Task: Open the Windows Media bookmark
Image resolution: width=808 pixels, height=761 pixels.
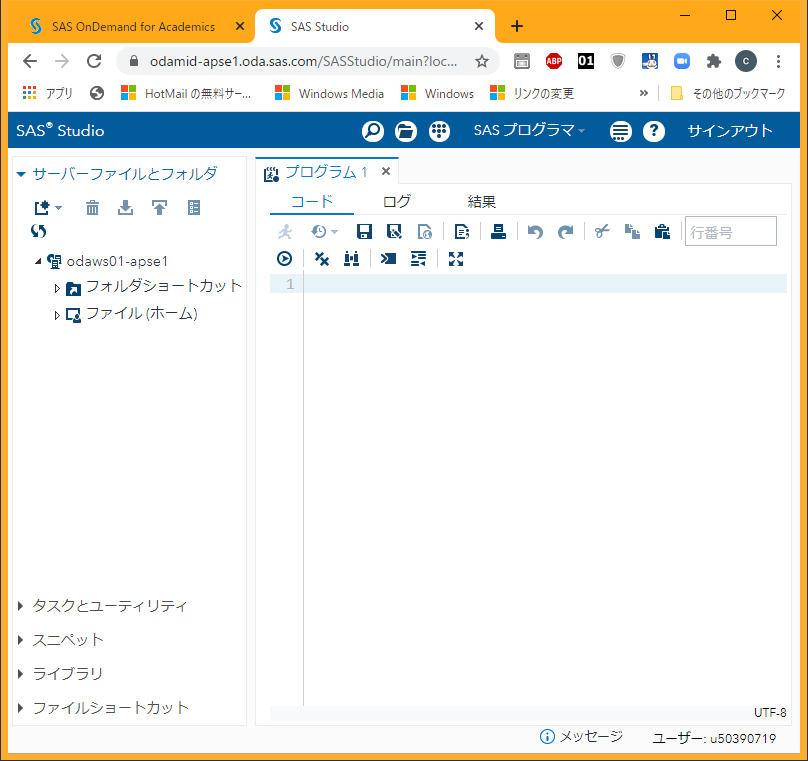Action: [x=329, y=93]
